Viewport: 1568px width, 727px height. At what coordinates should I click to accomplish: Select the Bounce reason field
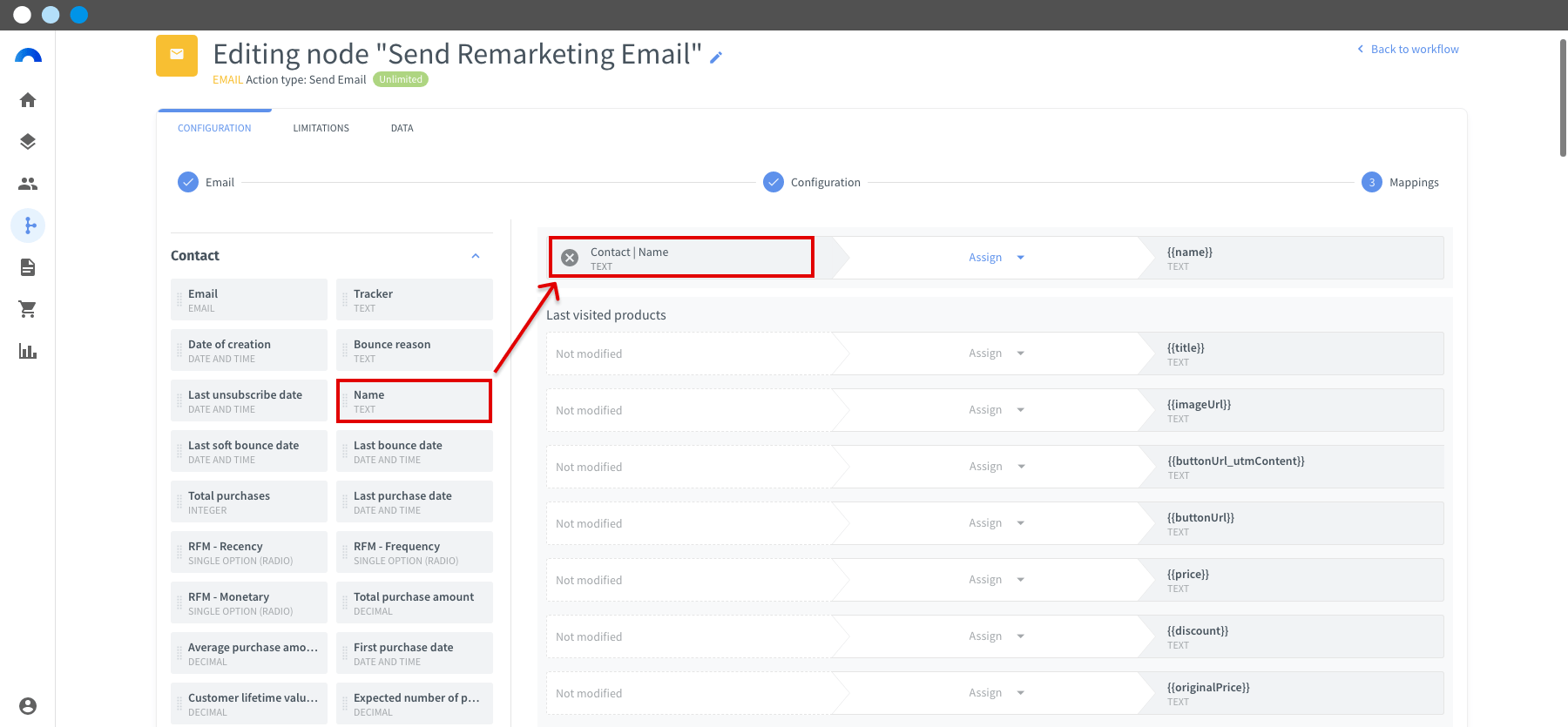(x=415, y=350)
